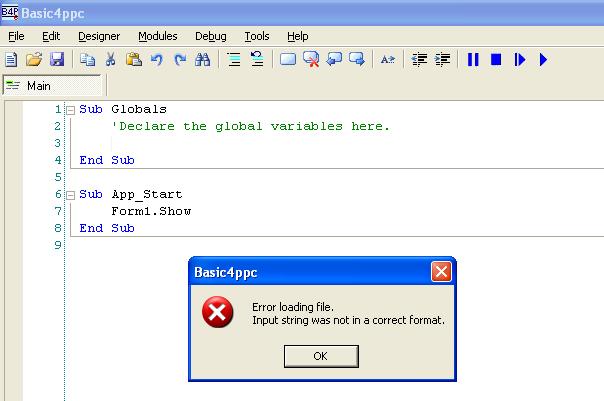Run the program with the play icon
Screen dimensions: 604x401
click(543, 60)
